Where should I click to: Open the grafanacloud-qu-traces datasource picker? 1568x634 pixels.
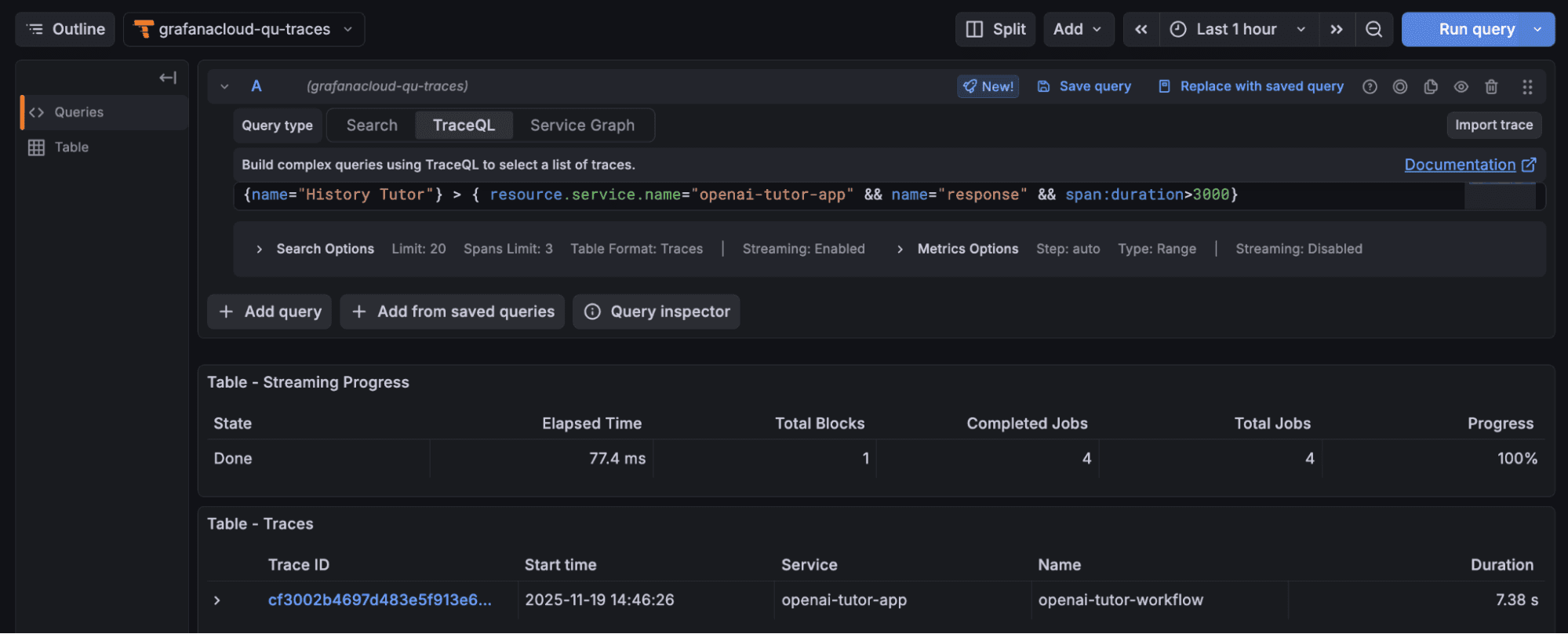pos(243,29)
